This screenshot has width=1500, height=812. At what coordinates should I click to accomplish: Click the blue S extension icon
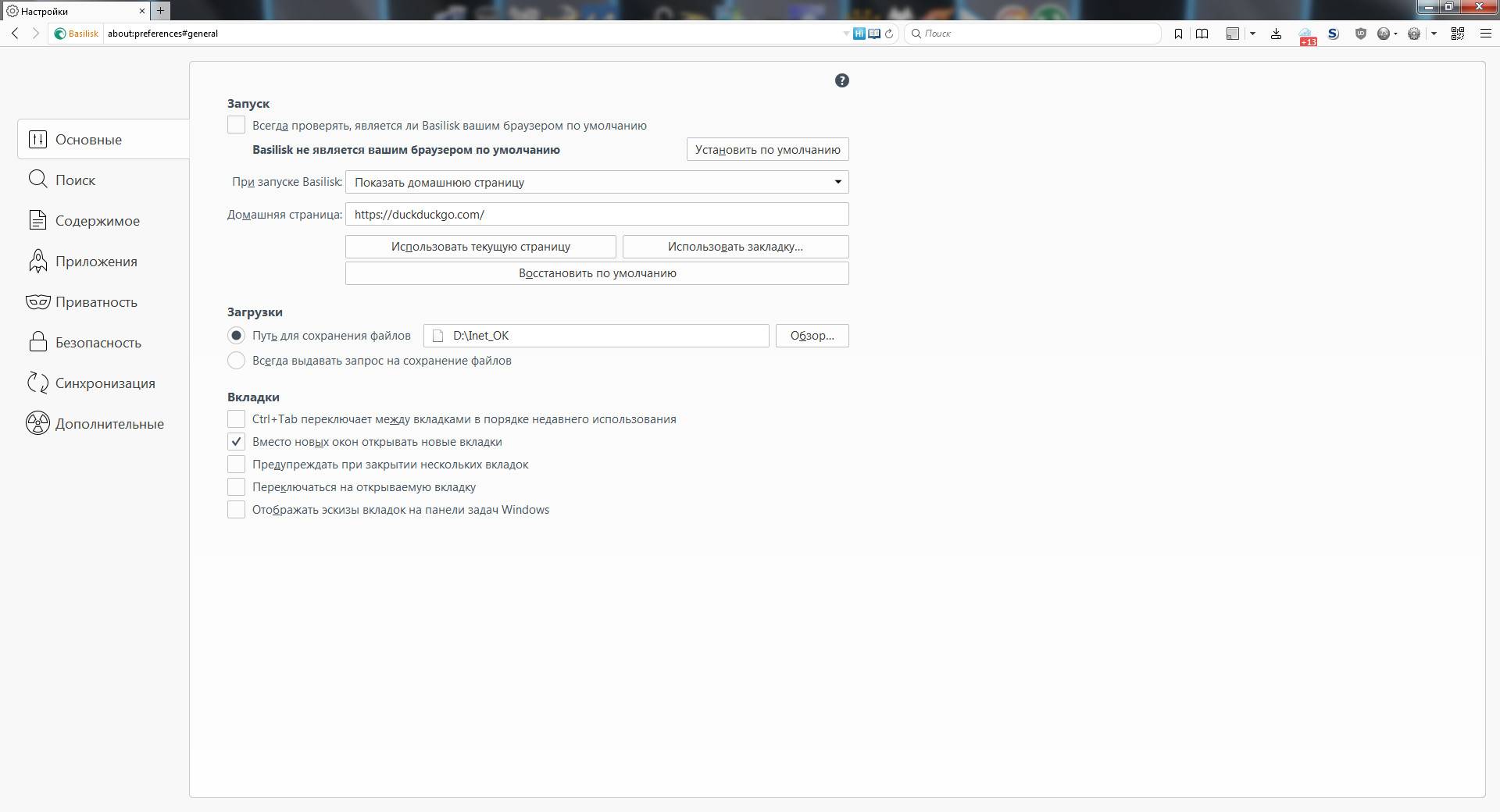pos(1333,34)
